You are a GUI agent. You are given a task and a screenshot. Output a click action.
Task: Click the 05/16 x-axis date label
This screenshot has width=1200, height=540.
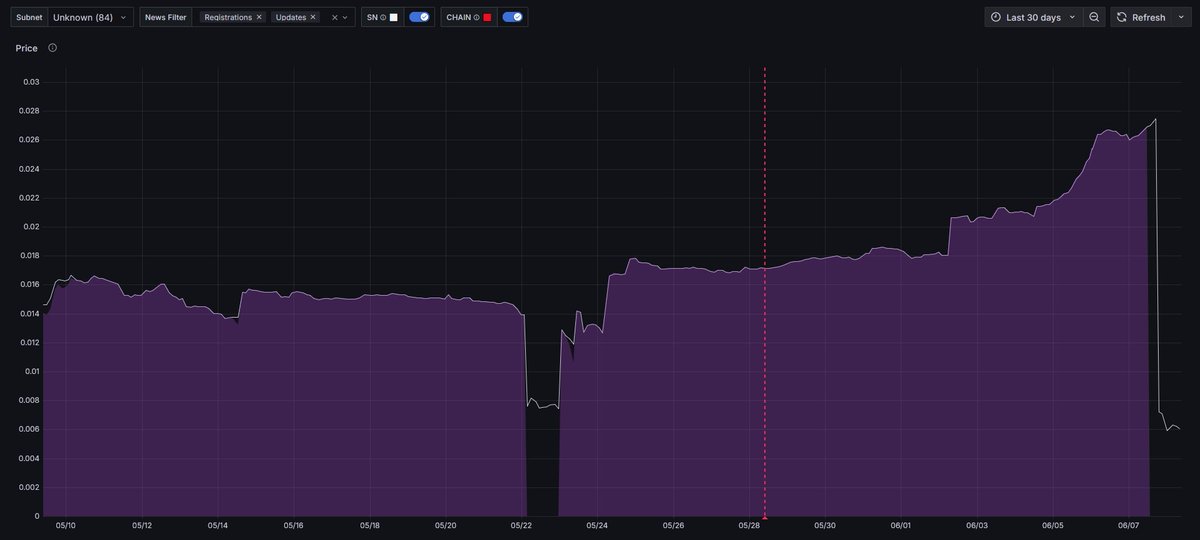293,525
